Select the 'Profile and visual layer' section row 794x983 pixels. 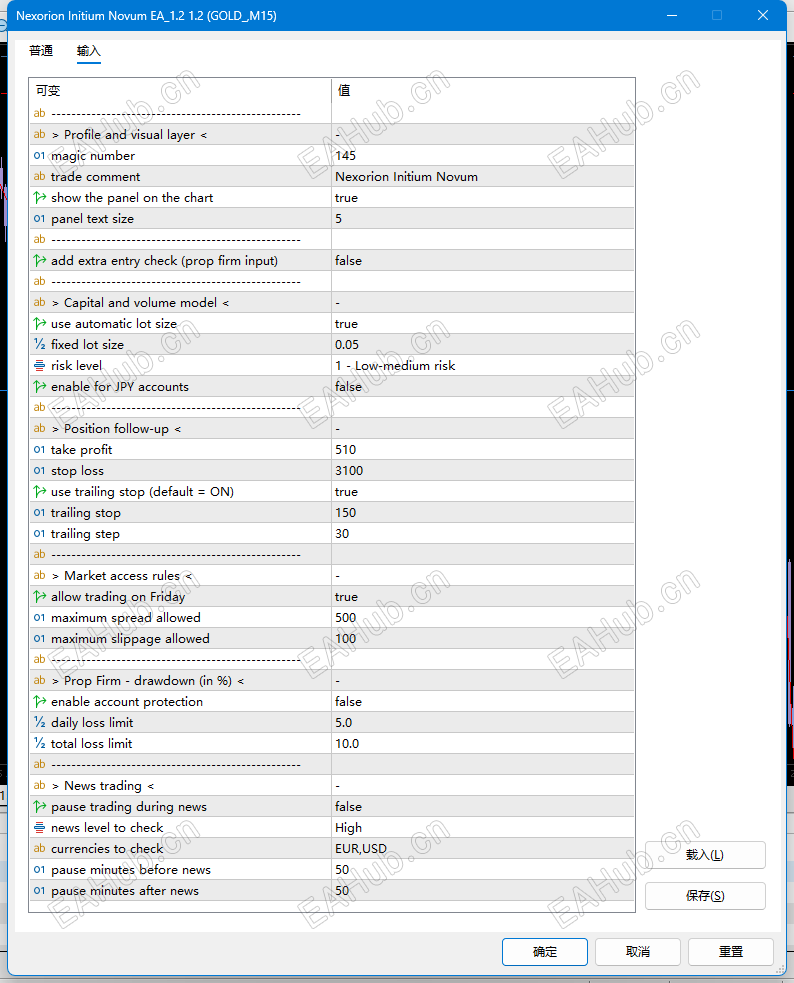332,135
